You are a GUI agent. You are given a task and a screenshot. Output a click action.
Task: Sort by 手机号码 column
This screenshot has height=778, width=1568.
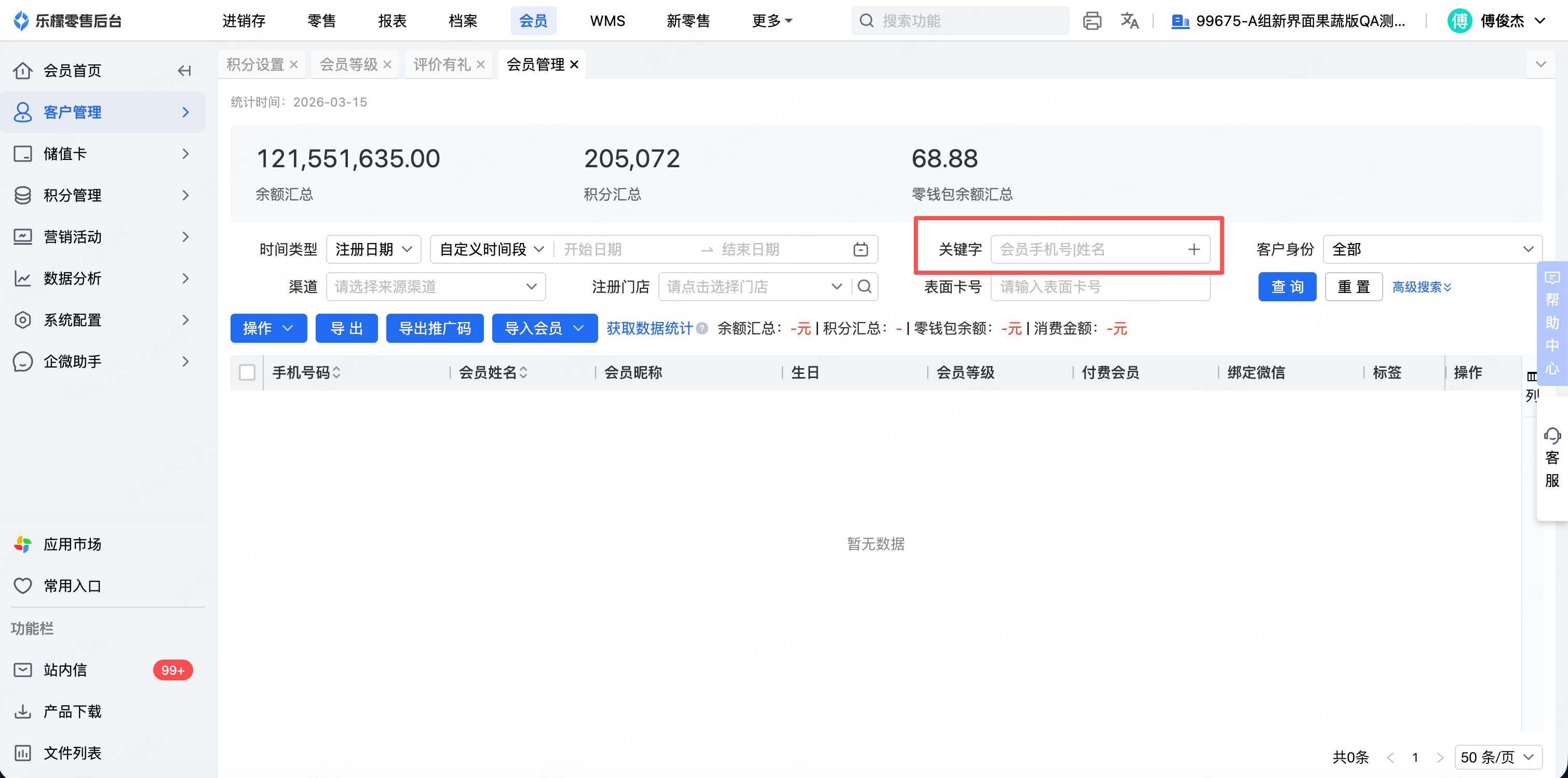(336, 372)
